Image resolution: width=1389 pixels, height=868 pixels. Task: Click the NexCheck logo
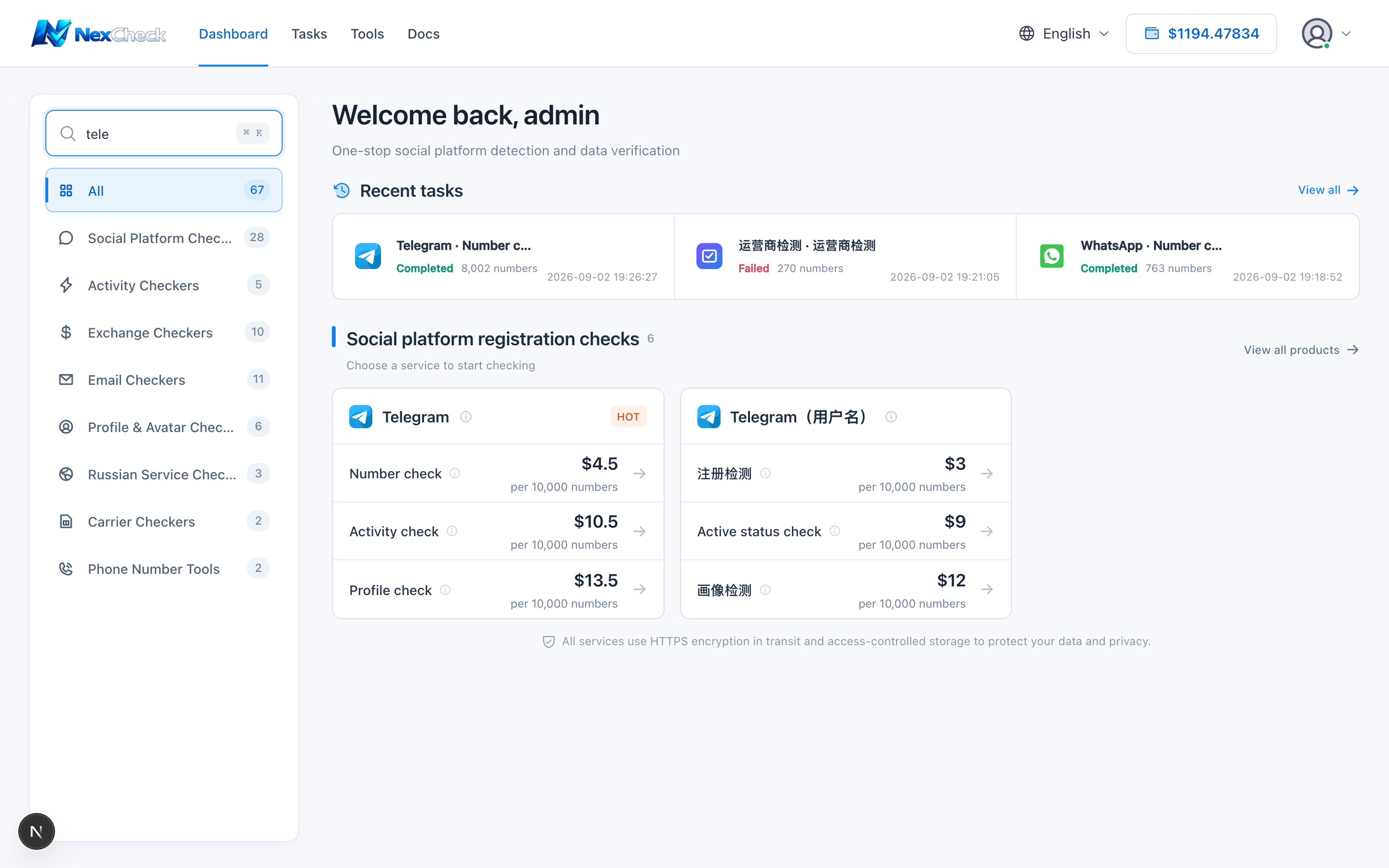click(x=99, y=33)
